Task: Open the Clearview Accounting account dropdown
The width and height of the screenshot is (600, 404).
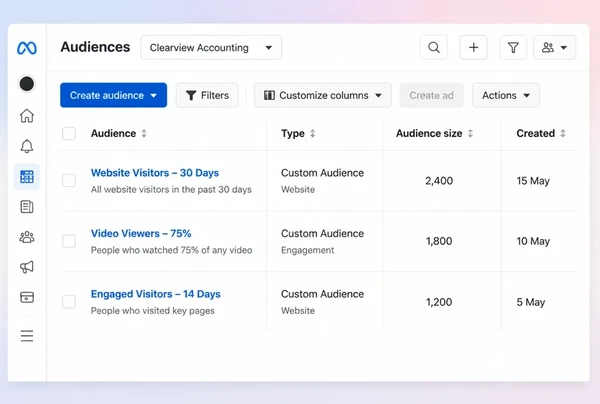Action: [x=211, y=47]
